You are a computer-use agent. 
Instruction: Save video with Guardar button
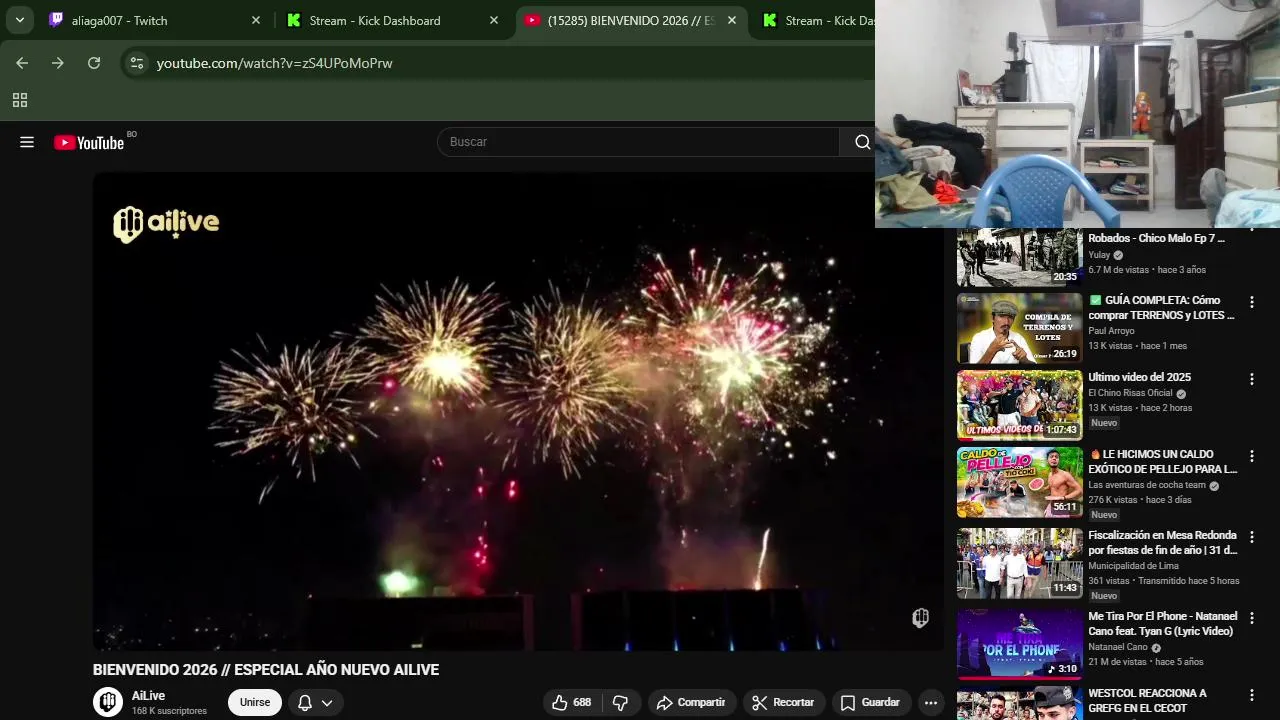click(x=870, y=702)
